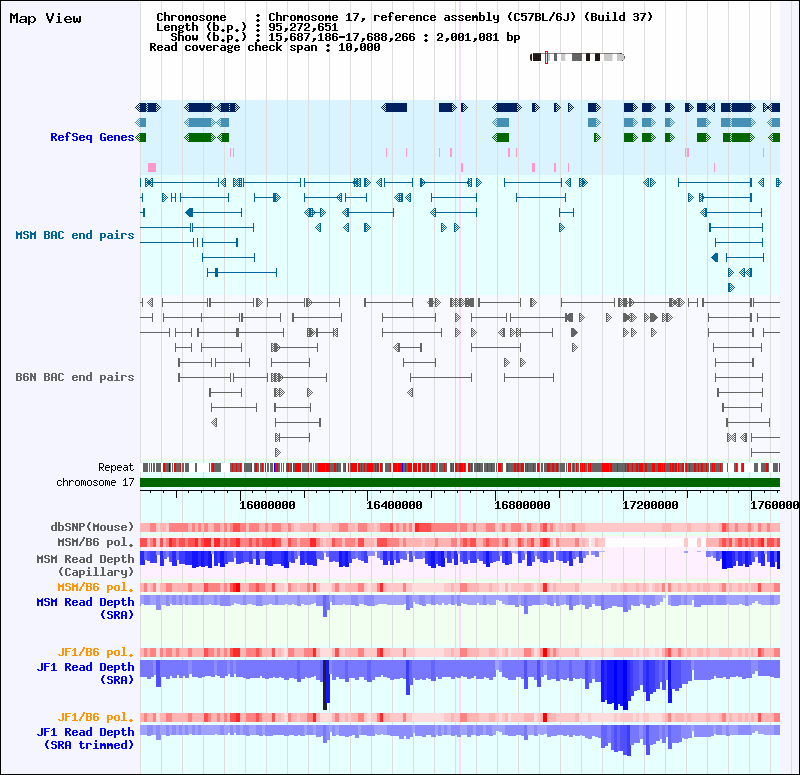Click the Chromosome 17 reference assembly header text
The width and height of the screenshot is (800, 775).
(461, 17)
